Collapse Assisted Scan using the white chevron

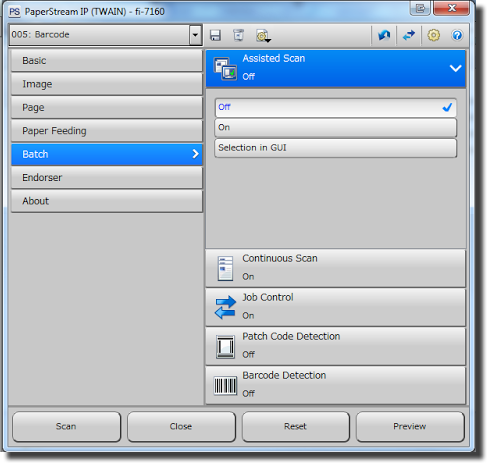click(455, 68)
